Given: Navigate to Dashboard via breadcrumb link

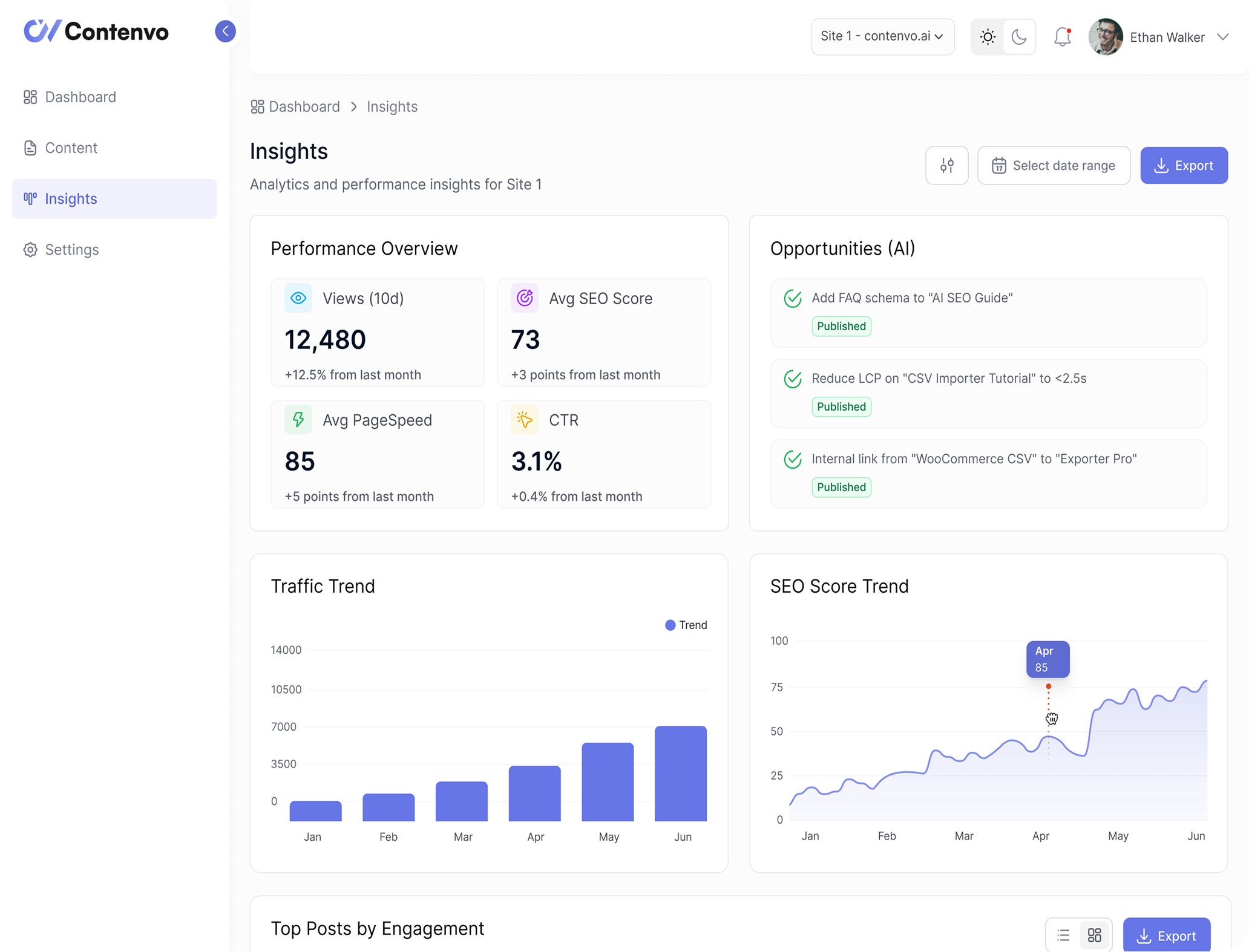Looking at the screenshot, I should click(x=303, y=106).
